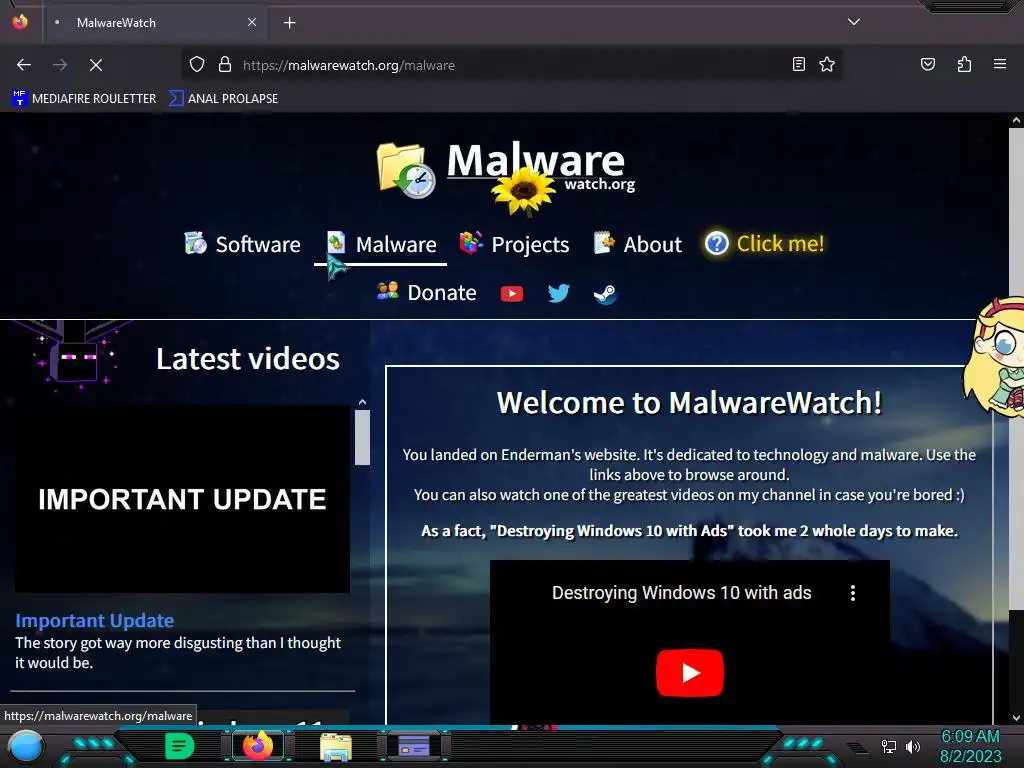The image size is (1024, 768).
Task: Click page scrollbar down arrow
Action: pos(1016,718)
